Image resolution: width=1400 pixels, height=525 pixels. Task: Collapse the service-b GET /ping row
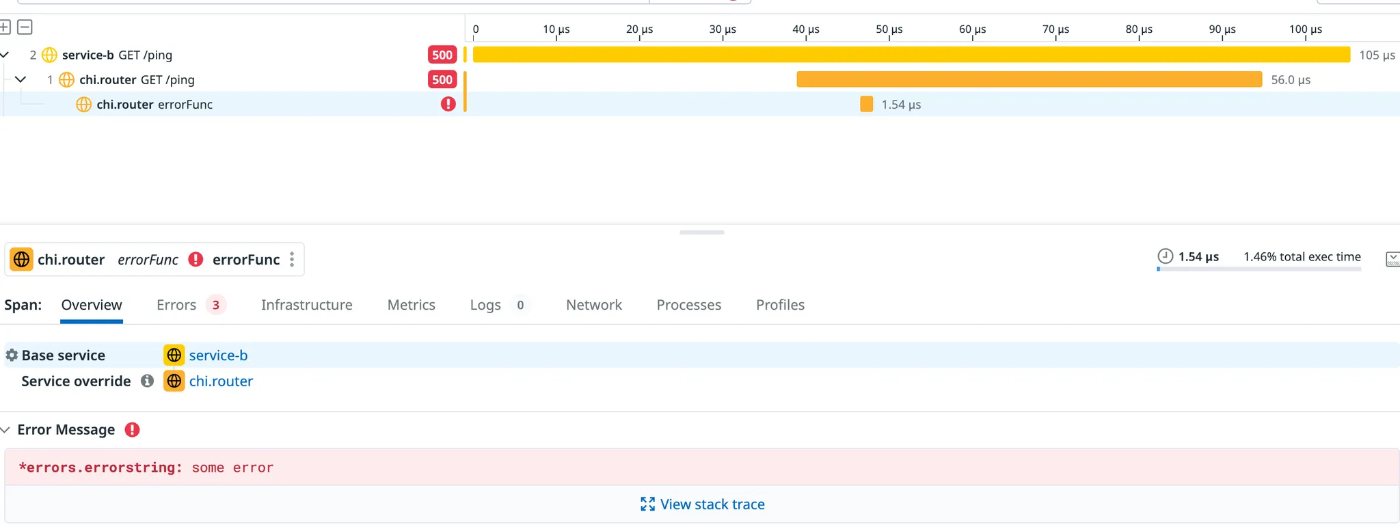click(5, 55)
